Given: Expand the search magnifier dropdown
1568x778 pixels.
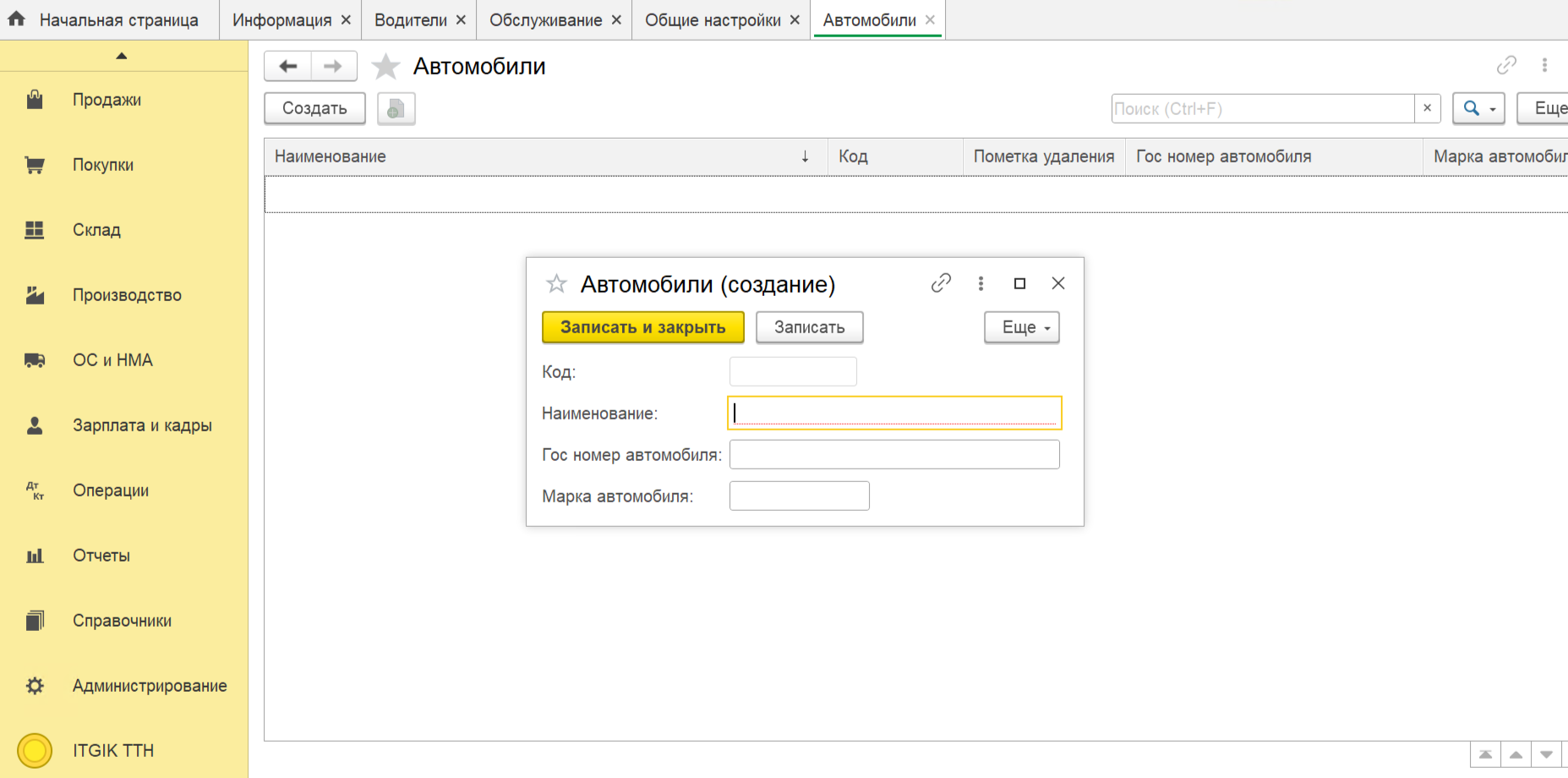Looking at the screenshot, I should [1478, 108].
